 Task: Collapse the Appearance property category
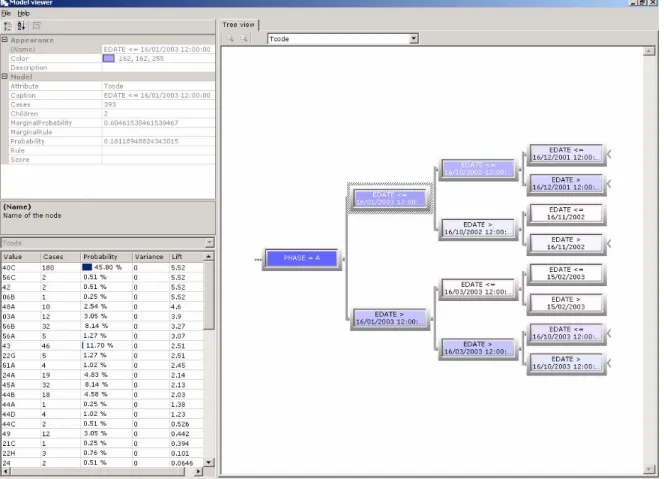[5, 40]
